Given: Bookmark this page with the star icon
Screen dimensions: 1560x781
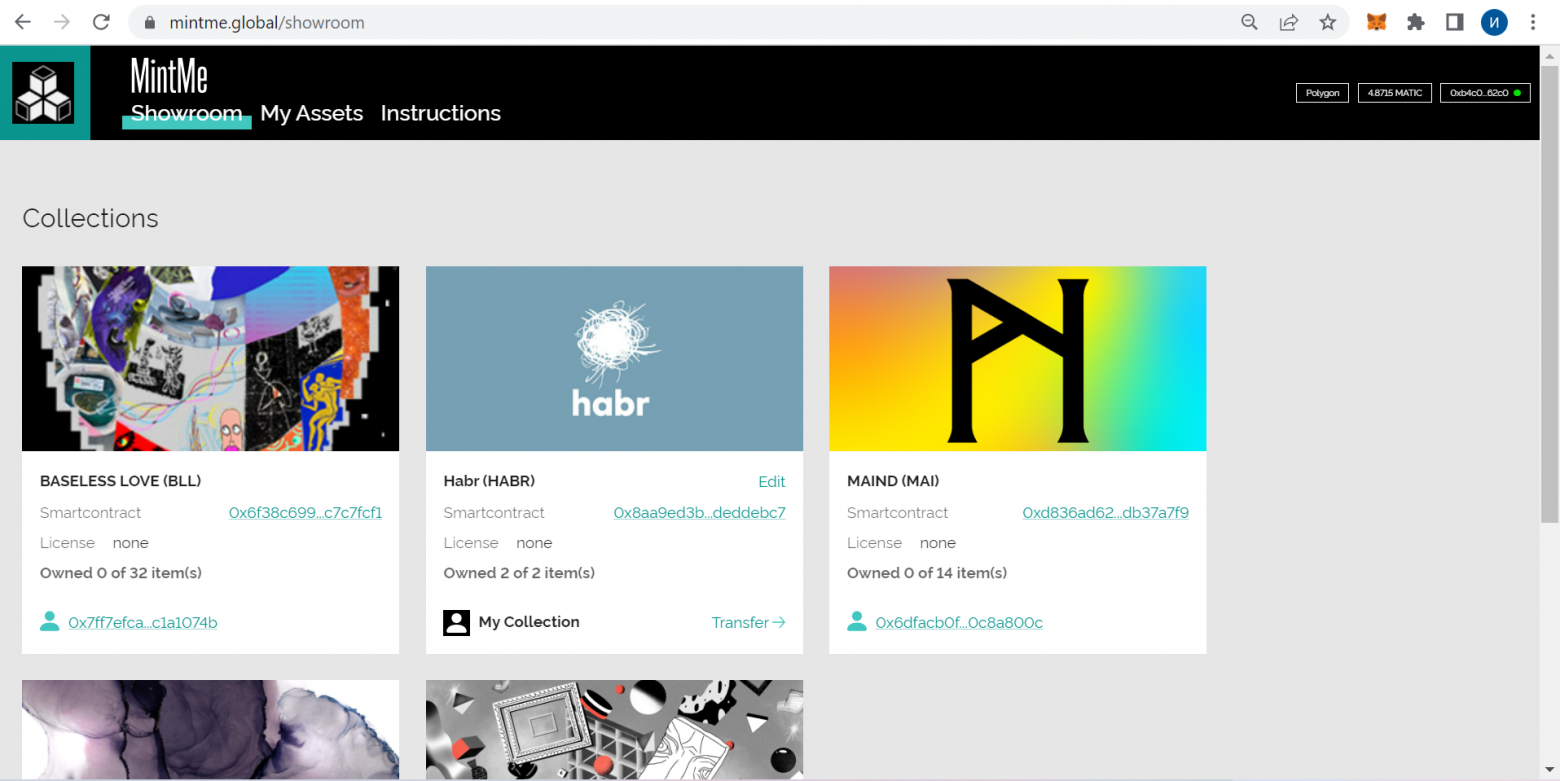Looking at the screenshot, I should point(1327,22).
